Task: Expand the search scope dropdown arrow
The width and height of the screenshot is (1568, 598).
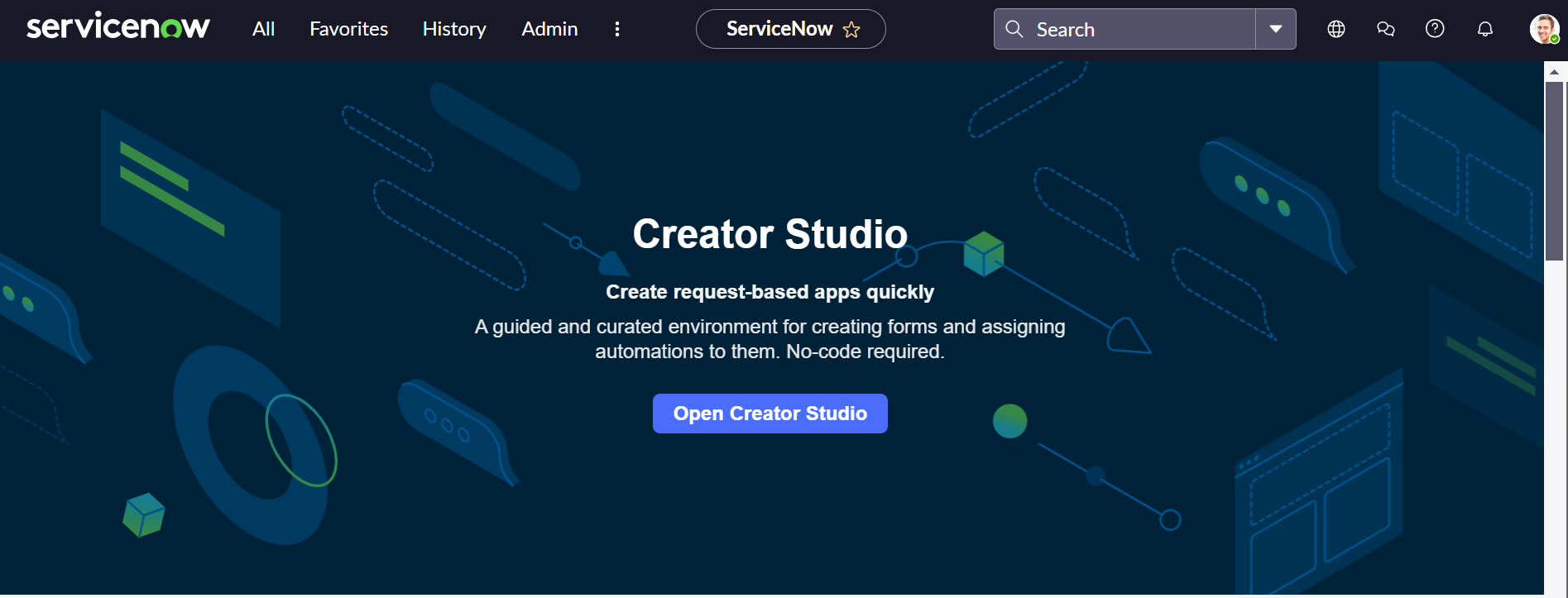Action: [x=1276, y=29]
